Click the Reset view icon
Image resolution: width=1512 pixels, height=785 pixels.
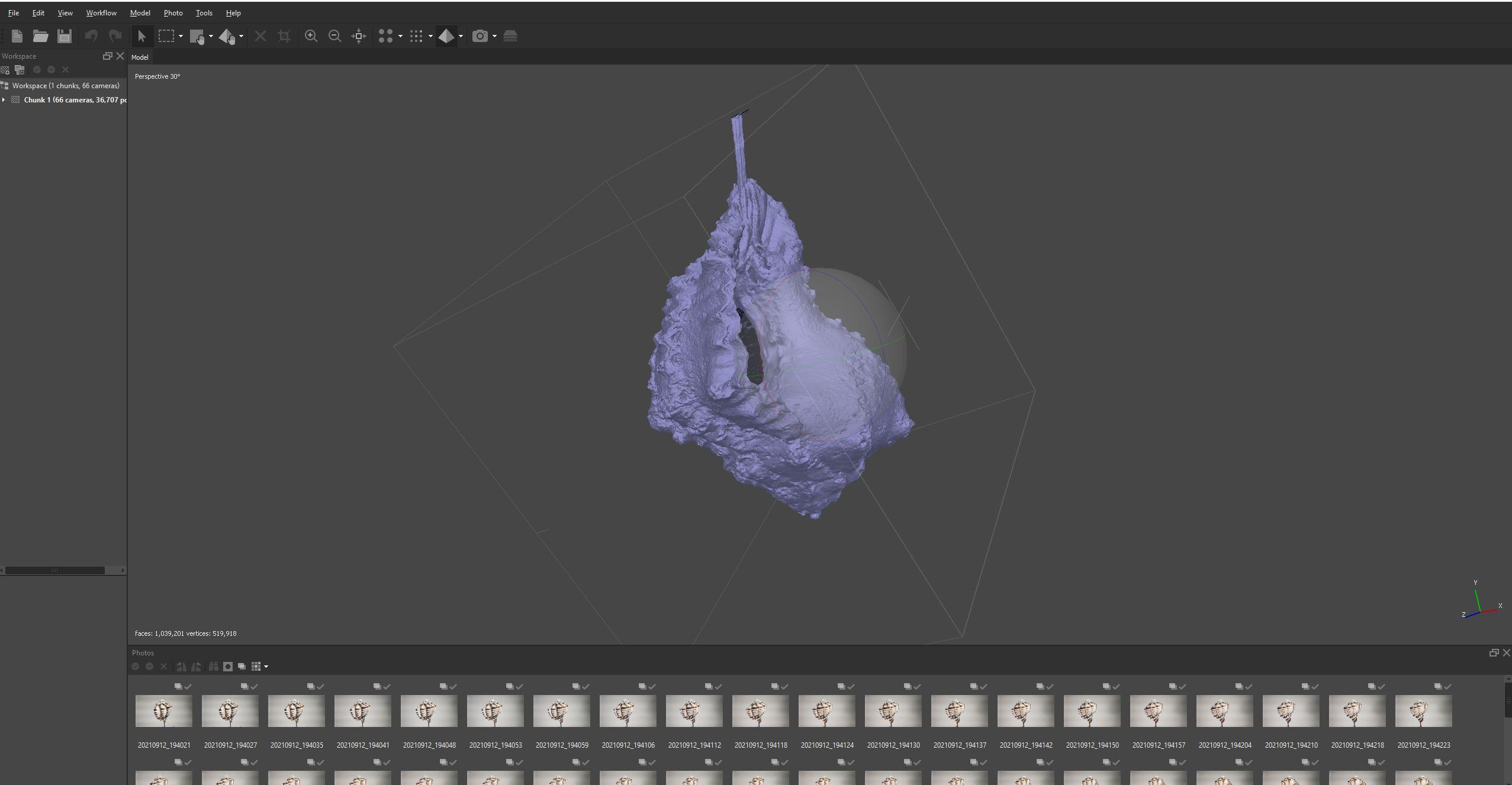click(359, 36)
